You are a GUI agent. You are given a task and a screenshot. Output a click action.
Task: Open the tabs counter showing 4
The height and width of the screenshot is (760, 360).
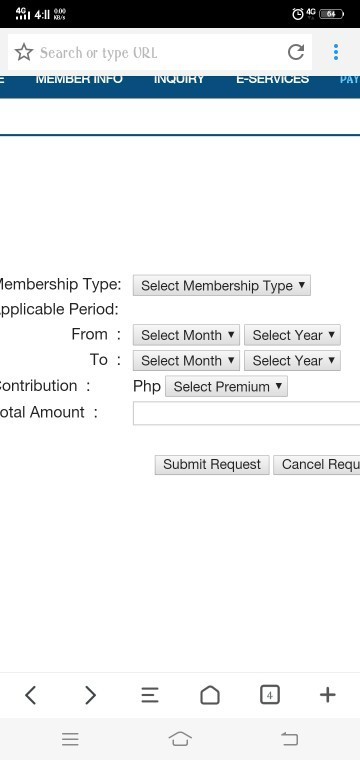tap(269, 695)
